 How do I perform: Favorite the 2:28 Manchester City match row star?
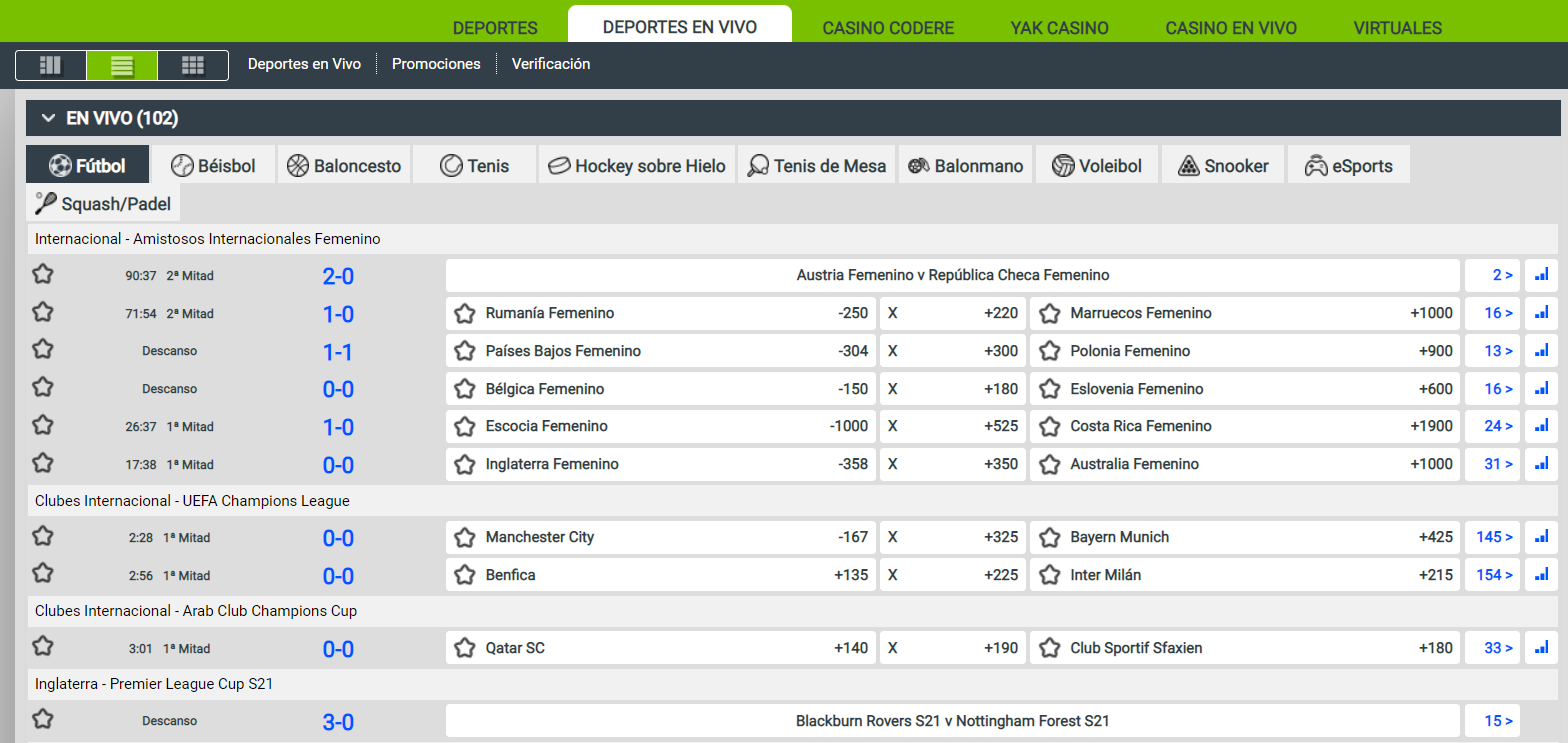click(x=42, y=536)
